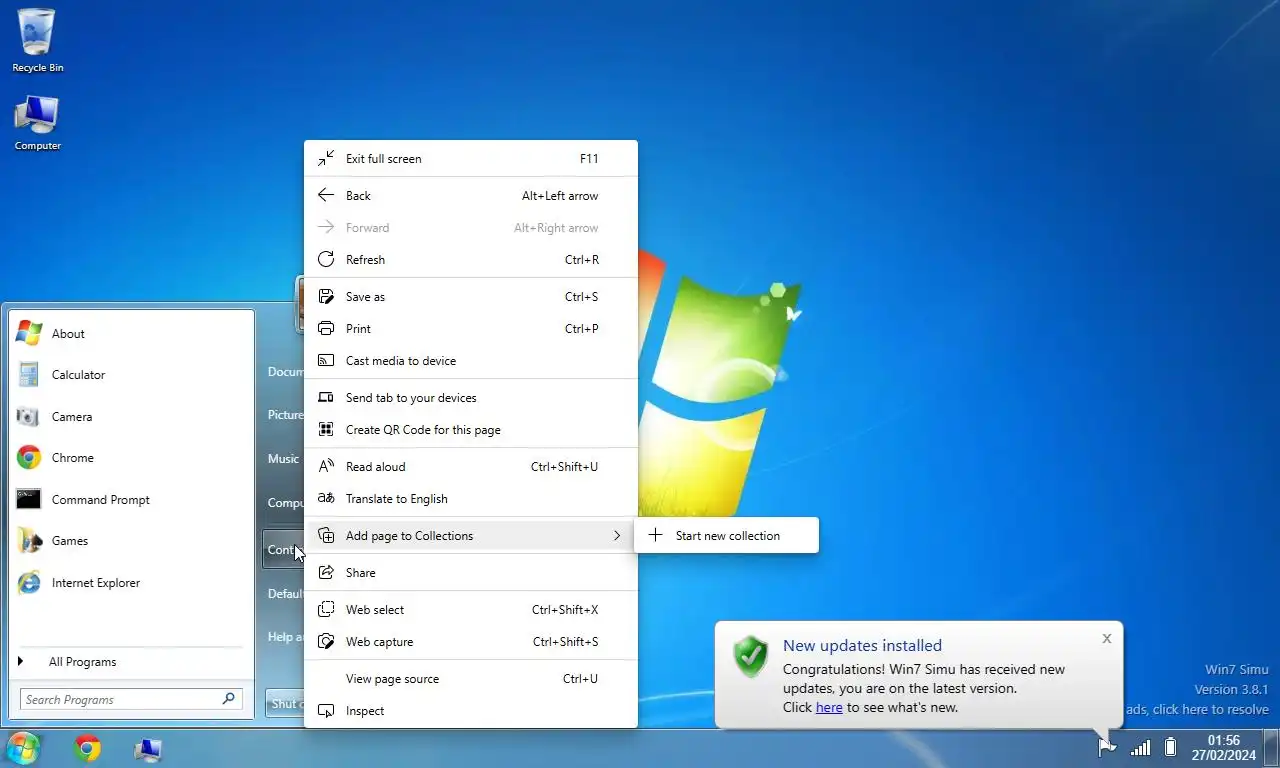Select Translate to English entry
The image size is (1280, 768).
pyautogui.click(x=471, y=499)
